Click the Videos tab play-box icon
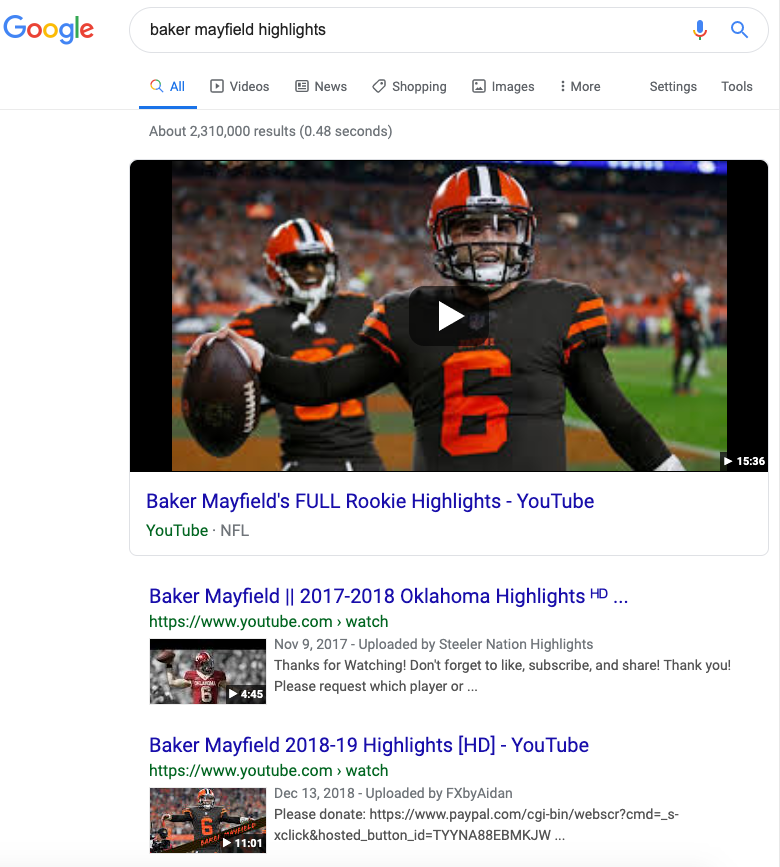The height and width of the screenshot is (867, 780). coord(217,86)
